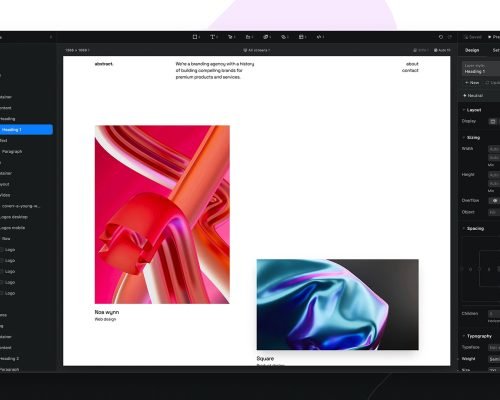
Task: Select the Paragraph layer
Action: click(x=12, y=152)
